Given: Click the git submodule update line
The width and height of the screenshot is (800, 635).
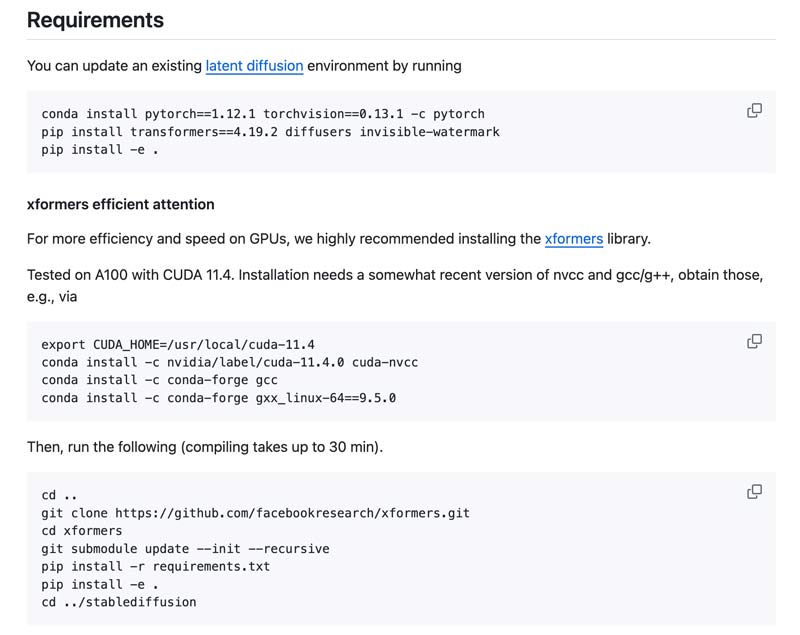Looking at the screenshot, I should point(185,549).
